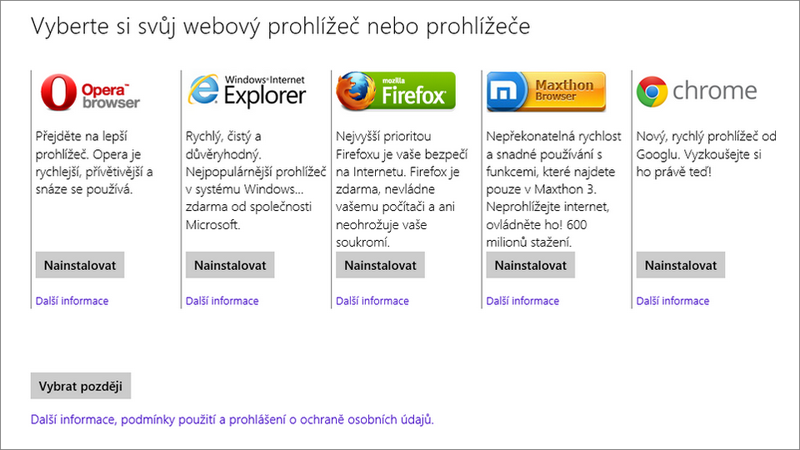800x450 pixels.
Task: Choose Vybrat později to decide later
Action: [82, 386]
